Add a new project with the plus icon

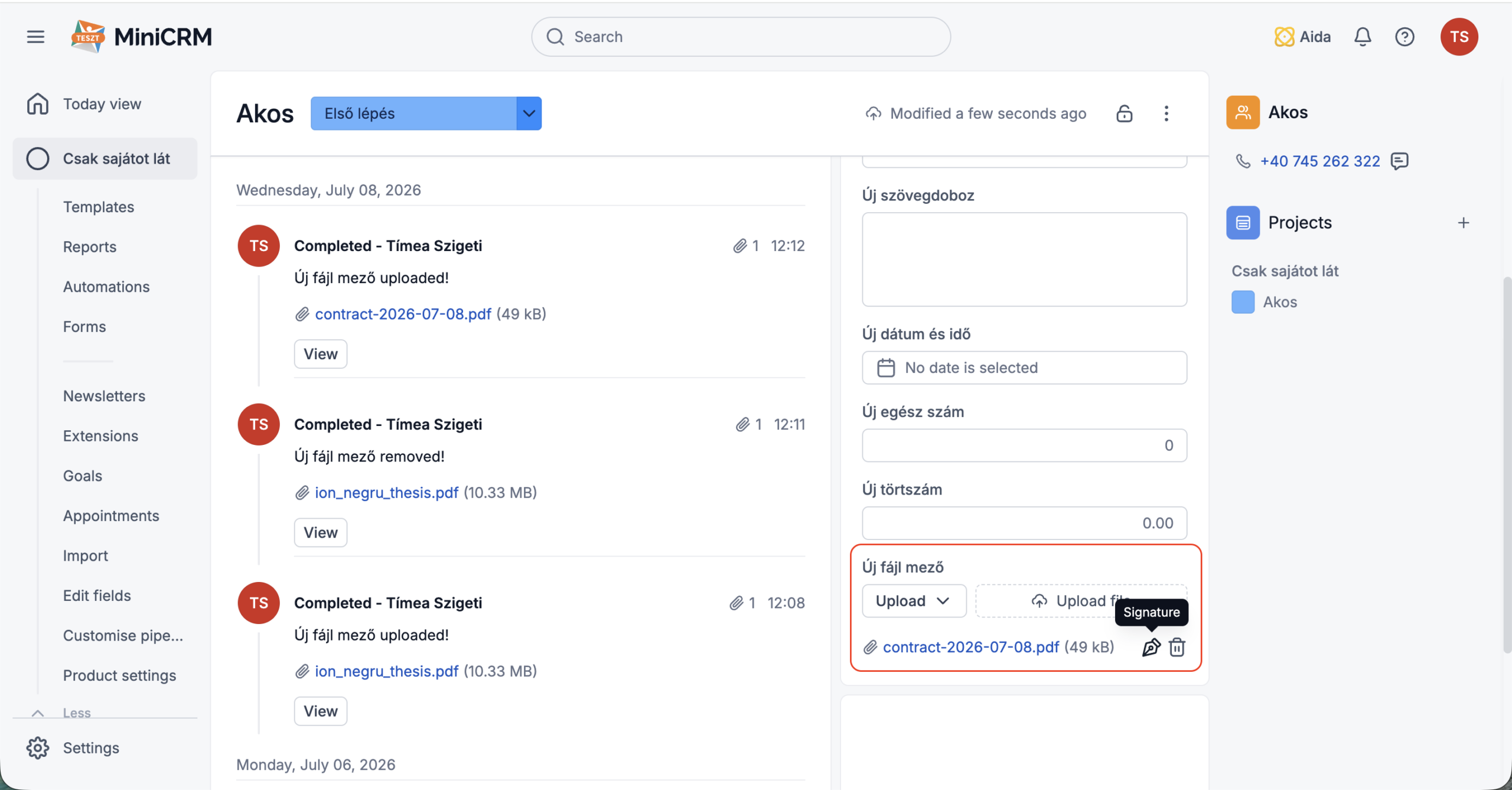pos(1464,223)
